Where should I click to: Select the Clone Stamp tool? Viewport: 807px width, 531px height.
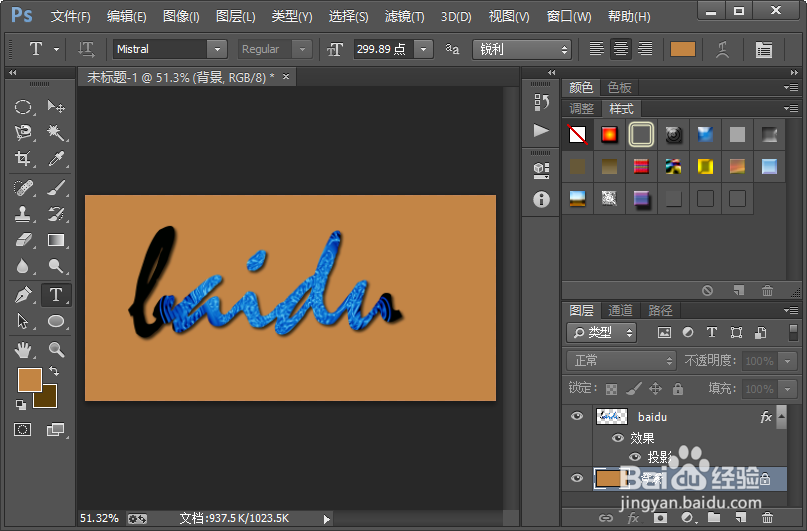[x=23, y=214]
